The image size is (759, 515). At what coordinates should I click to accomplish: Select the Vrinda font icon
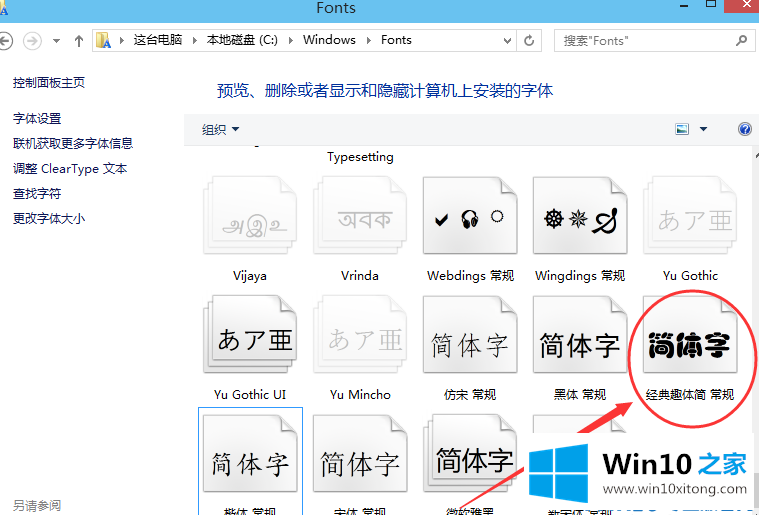[359, 220]
